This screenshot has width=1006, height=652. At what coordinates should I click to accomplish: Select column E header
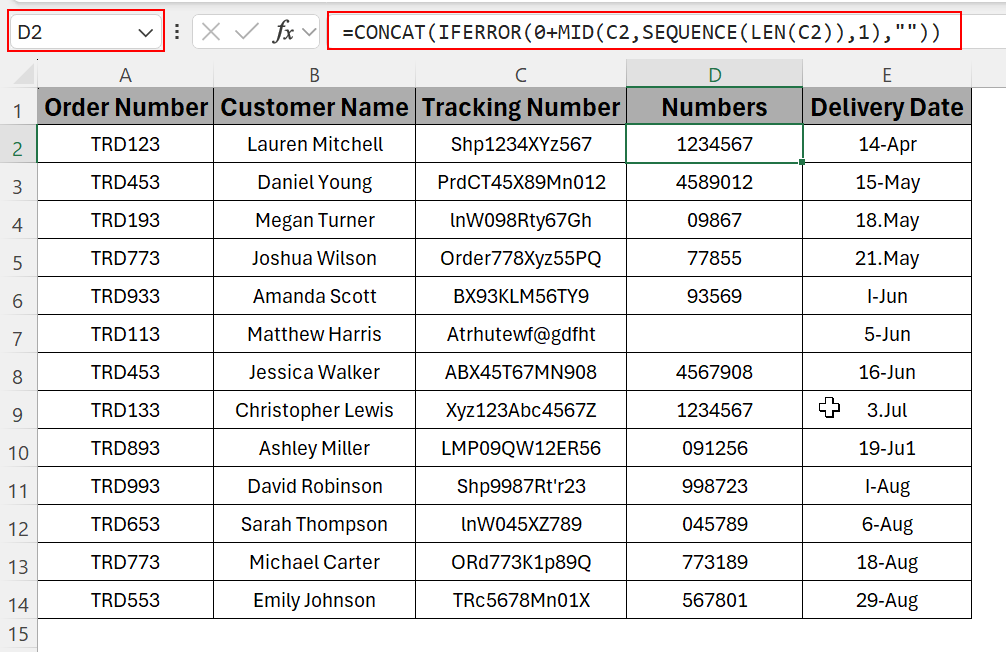[x=886, y=74]
